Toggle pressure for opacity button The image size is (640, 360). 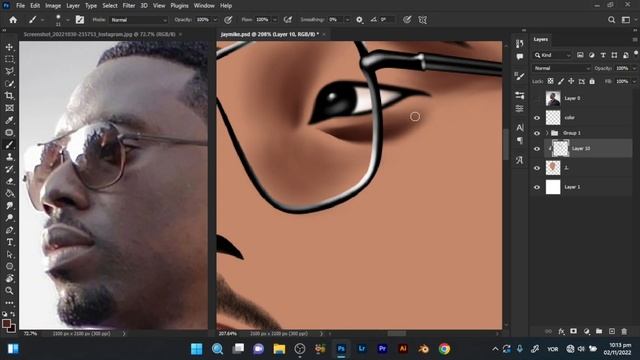tap(228, 20)
